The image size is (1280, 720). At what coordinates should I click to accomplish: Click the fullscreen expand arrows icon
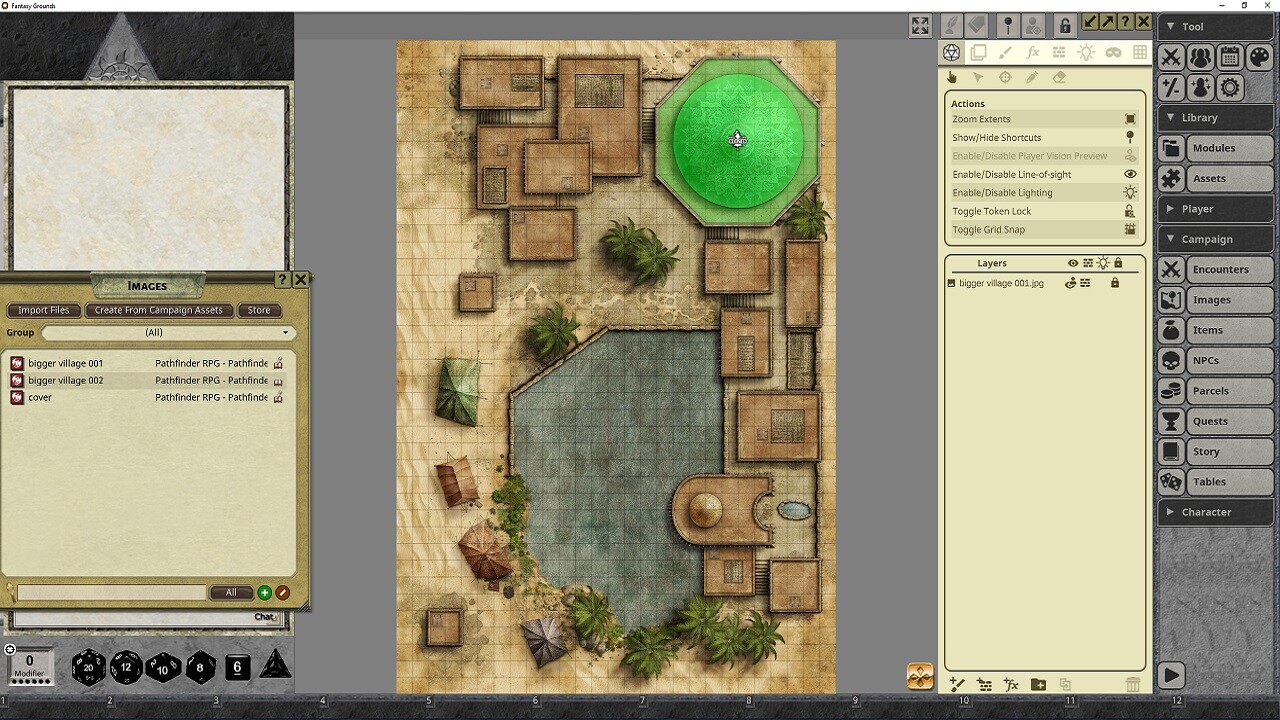(x=920, y=25)
